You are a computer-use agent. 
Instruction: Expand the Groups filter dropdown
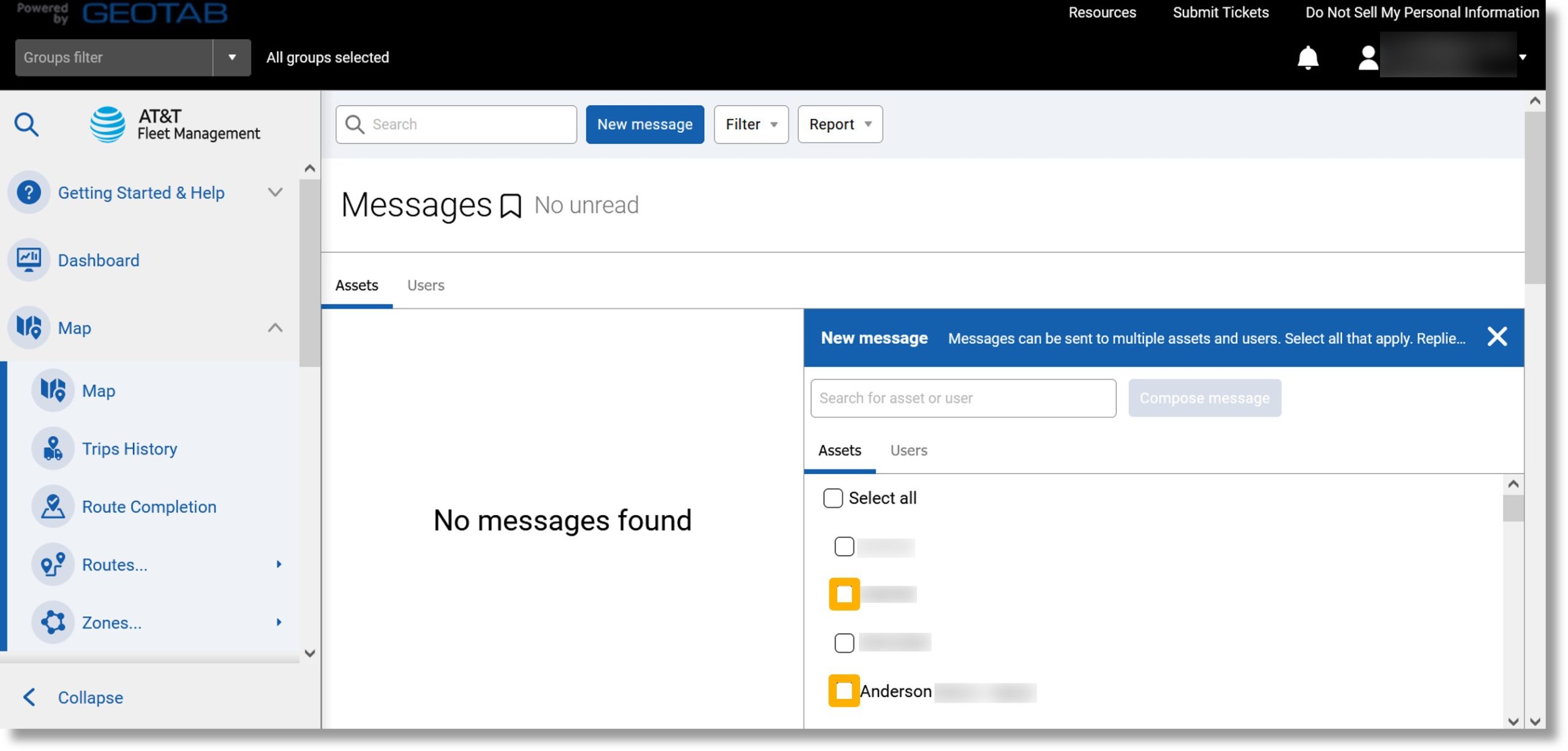tap(231, 57)
